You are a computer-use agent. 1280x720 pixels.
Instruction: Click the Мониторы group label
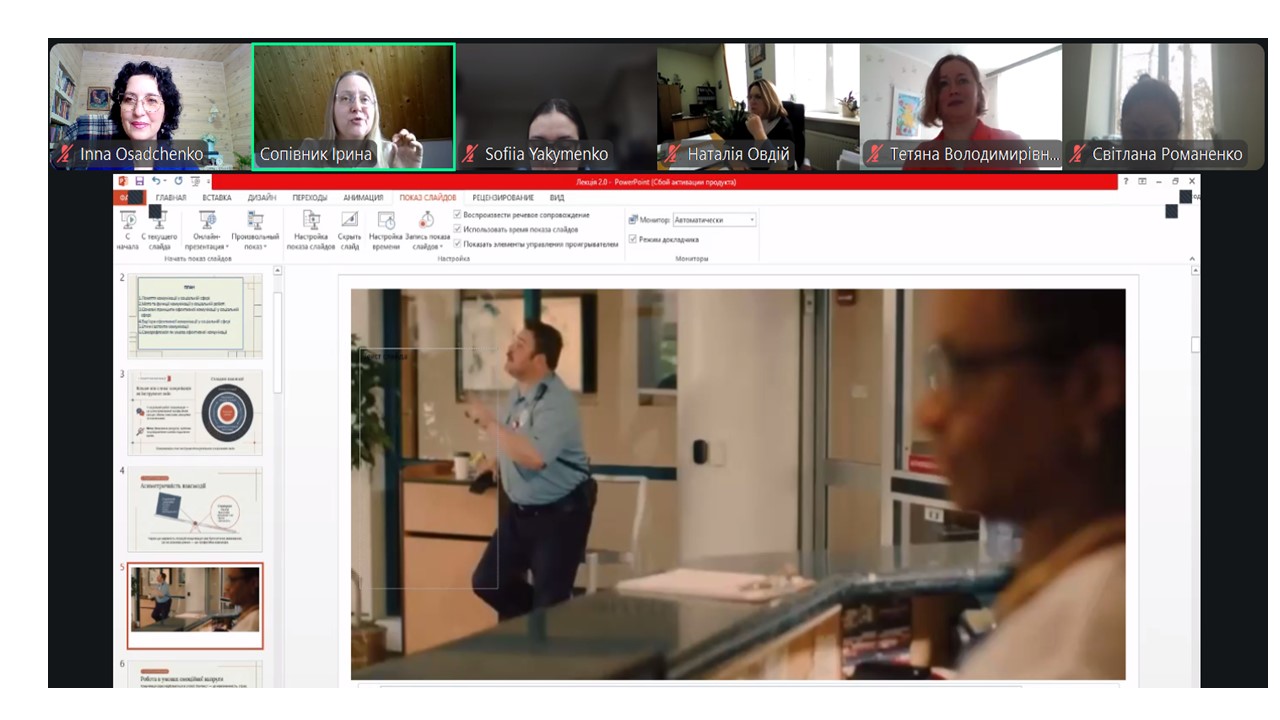click(691, 259)
